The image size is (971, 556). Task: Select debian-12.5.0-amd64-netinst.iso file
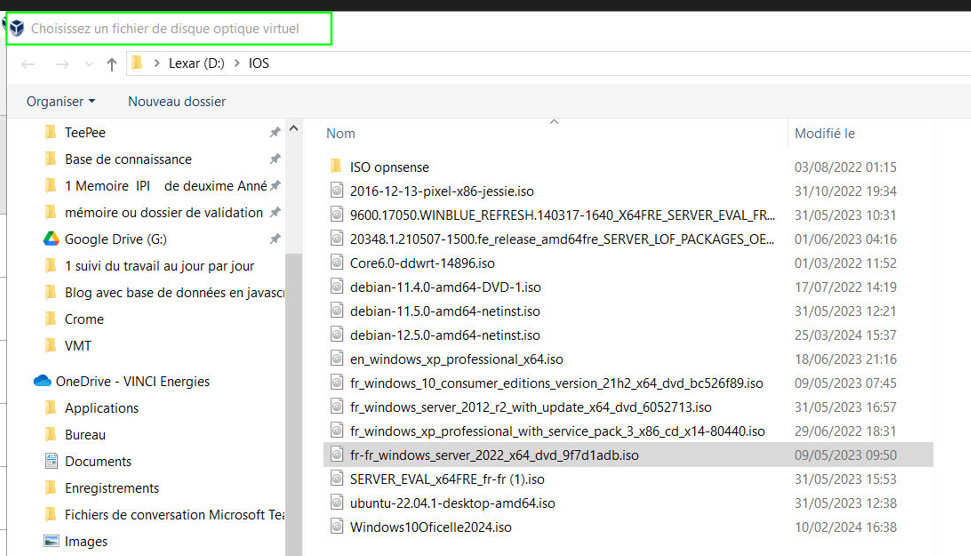point(444,335)
